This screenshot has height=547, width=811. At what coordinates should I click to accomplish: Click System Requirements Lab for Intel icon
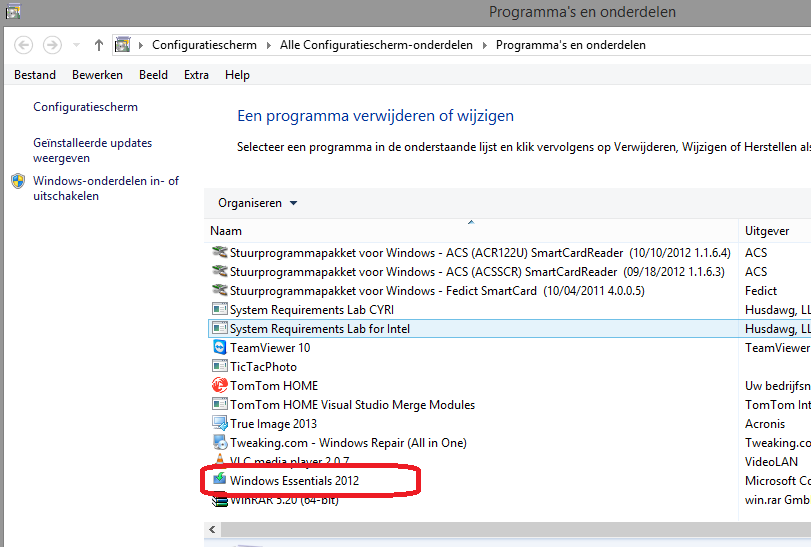pyautogui.click(x=220, y=328)
